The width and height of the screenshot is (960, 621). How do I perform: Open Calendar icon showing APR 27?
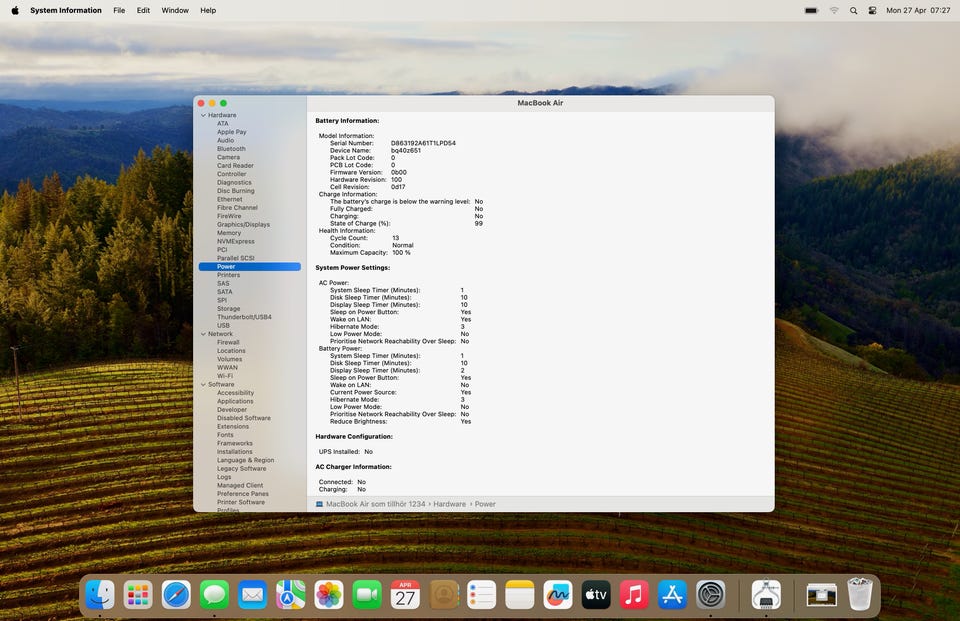(405, 595)
